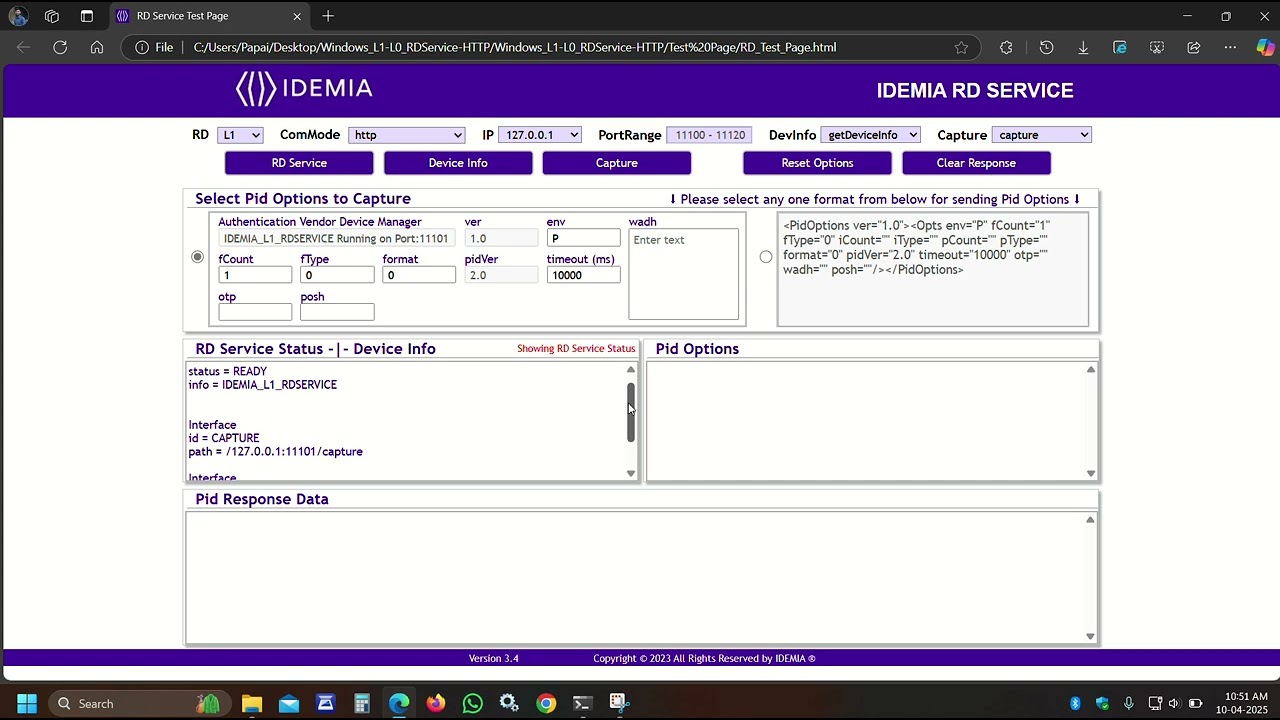Click the env input field
Image resolution: width=1280 pixels, height=720 pixels.
coord(584,238)
